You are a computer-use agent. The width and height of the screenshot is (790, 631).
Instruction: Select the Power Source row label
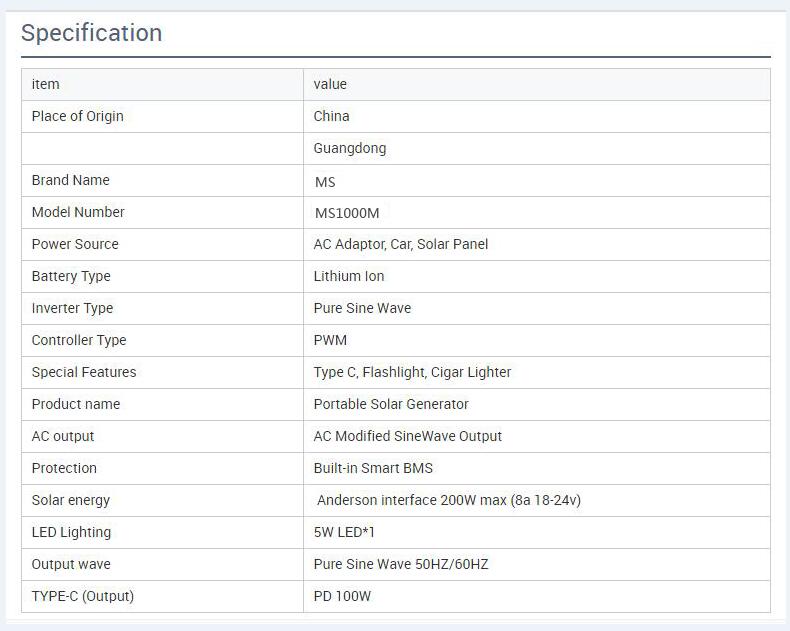75,244
